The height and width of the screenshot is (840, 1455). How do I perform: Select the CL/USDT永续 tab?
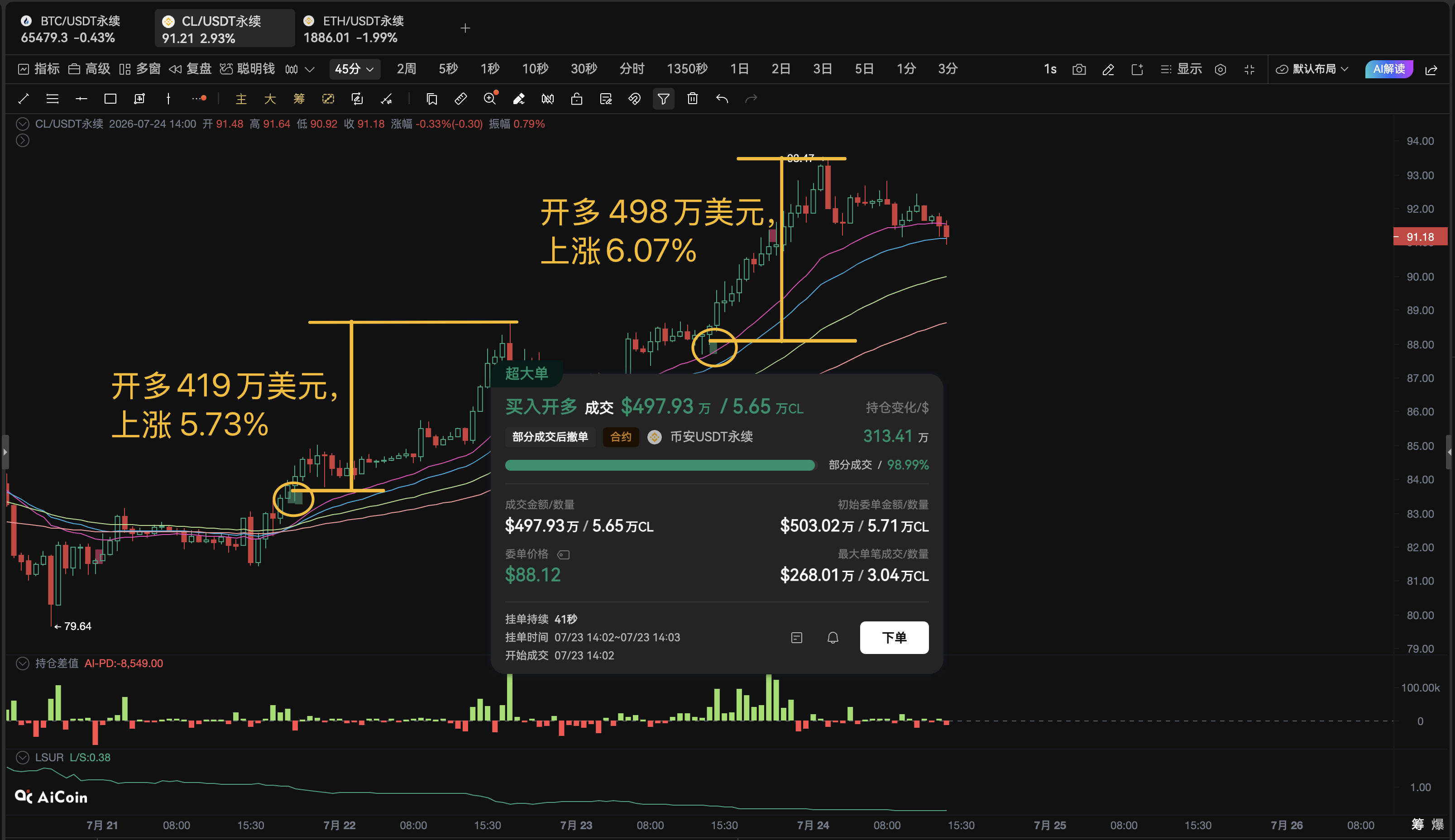225,29
